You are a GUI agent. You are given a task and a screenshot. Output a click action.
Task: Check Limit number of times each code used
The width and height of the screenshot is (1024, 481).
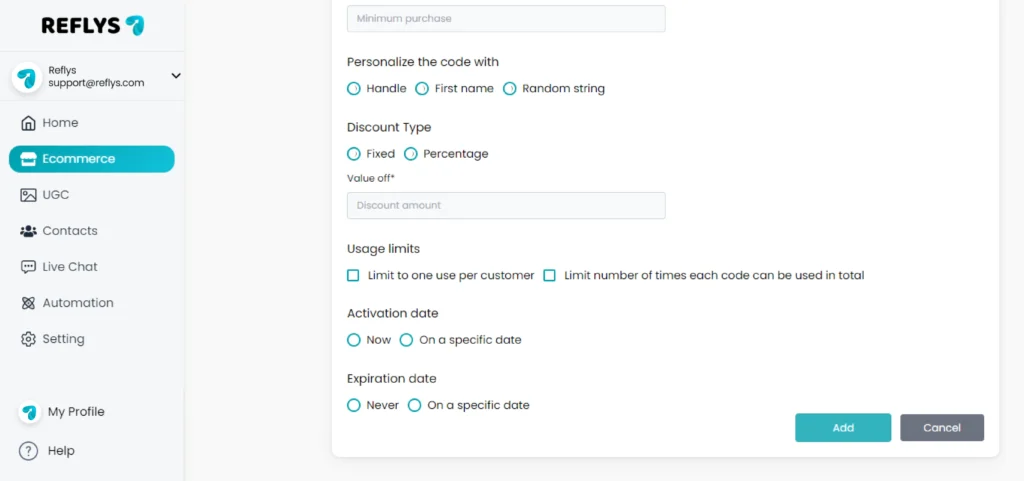[550, 275]
